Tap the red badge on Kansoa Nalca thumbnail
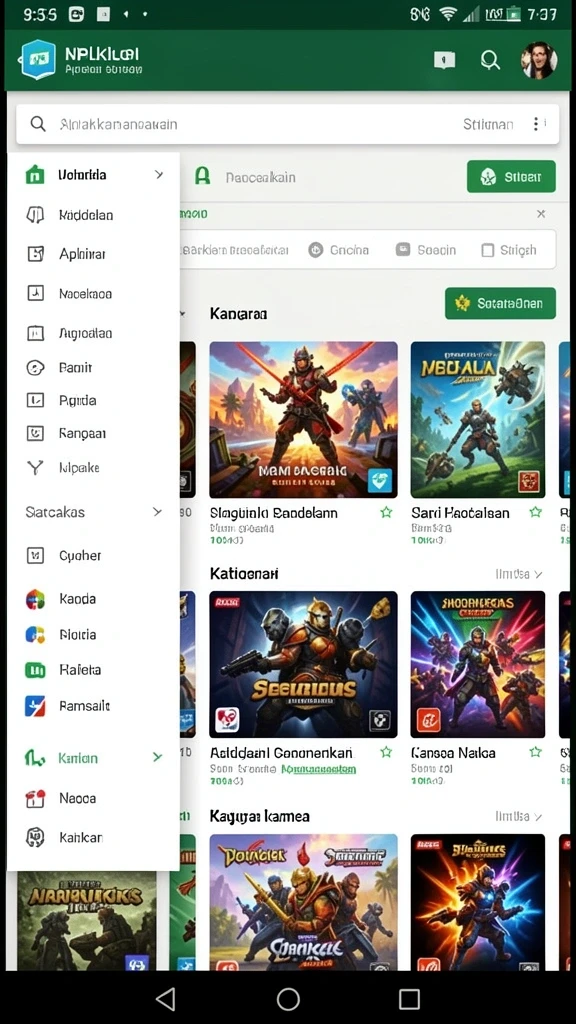The width and height of the screenshot is (576, 1024). pos(428,721)
